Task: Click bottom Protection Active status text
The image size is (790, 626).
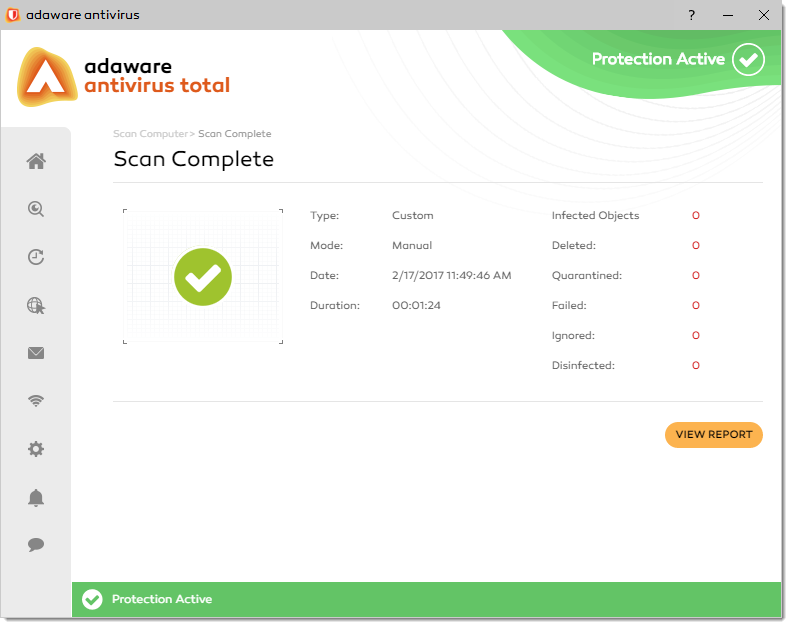Action: 162,599
